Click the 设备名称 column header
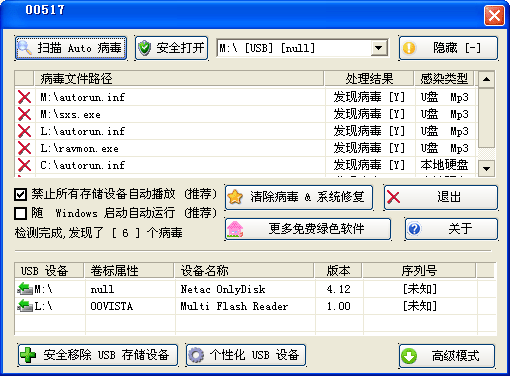This screenshot has height=376, width=510. [x=244, y=271]
